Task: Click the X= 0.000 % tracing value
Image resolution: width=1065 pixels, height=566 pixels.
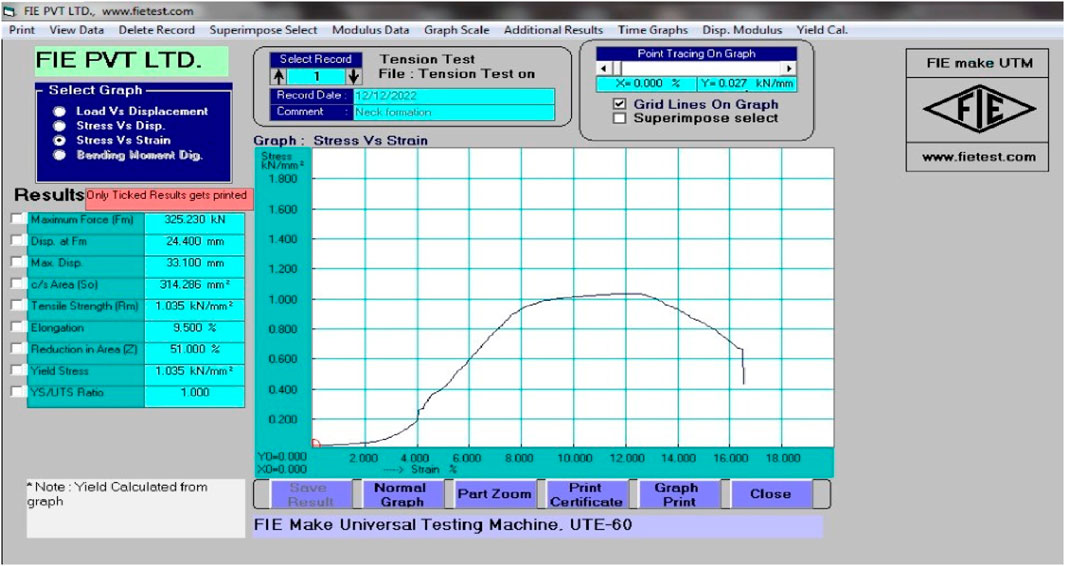Action: click(647, 84)
